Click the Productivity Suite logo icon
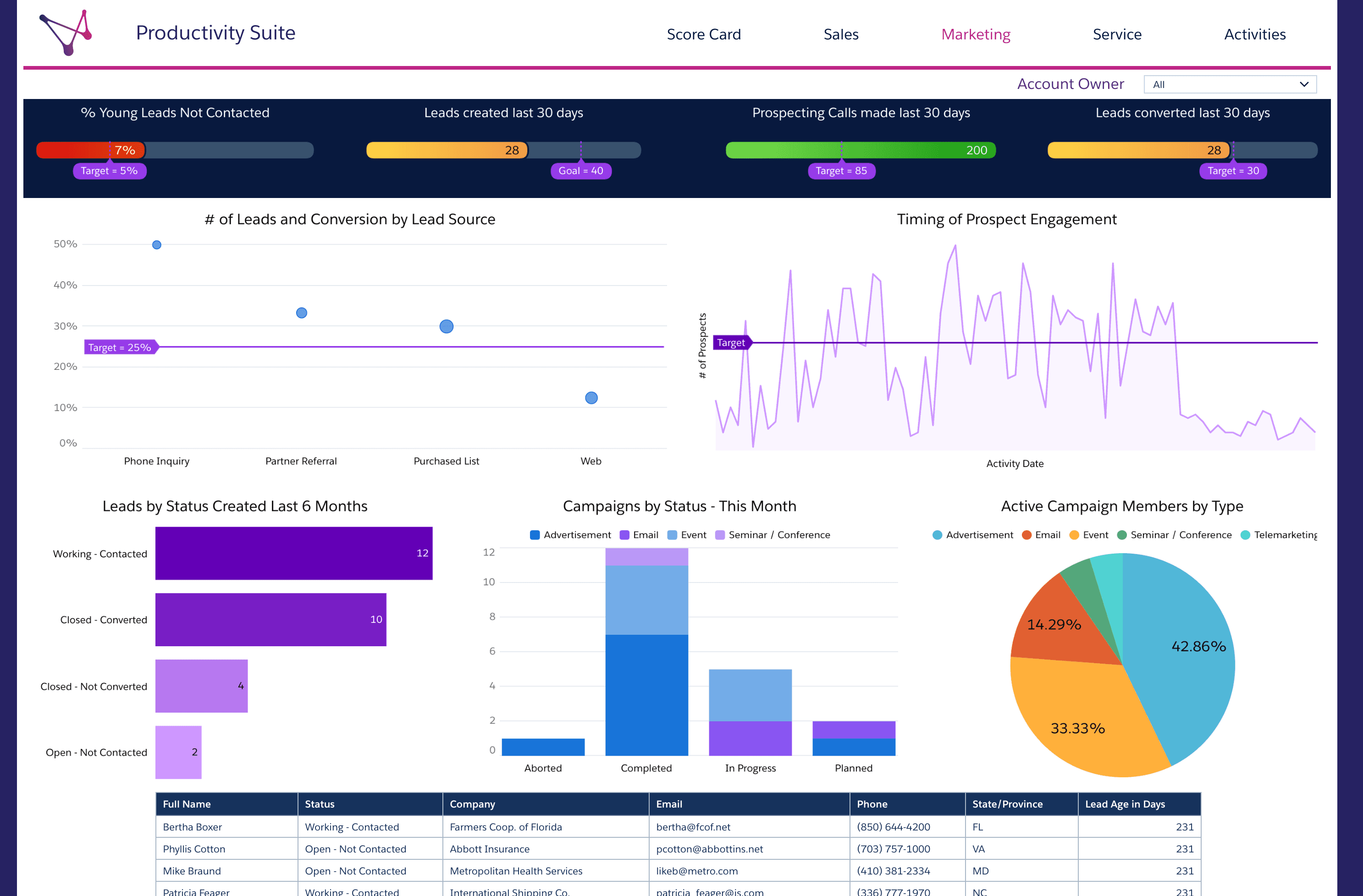Image resolution: width=1363 pixels, height=896 pixels. coord(65,33)
